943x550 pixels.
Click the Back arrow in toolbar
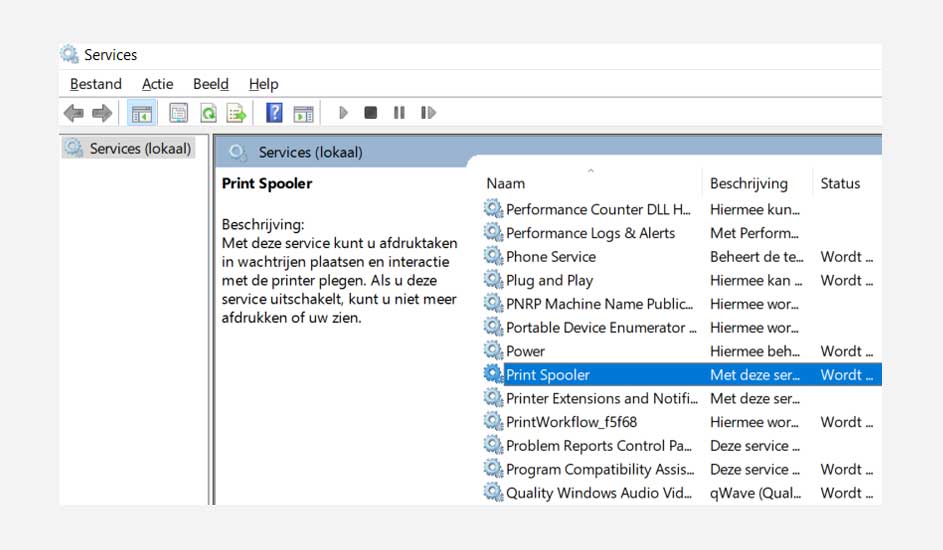point(74,113)
